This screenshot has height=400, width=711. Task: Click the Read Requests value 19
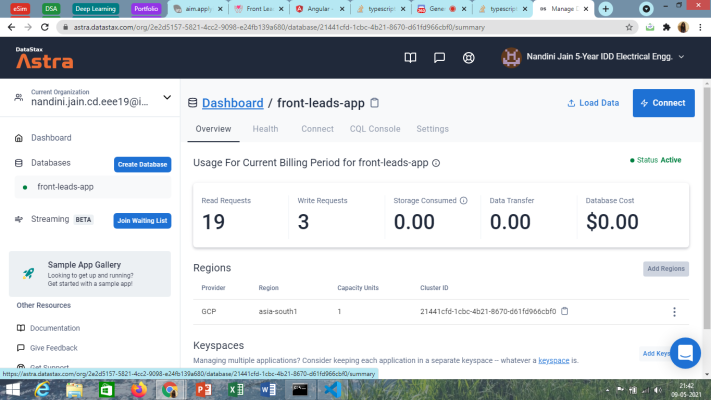coord(213,222)
